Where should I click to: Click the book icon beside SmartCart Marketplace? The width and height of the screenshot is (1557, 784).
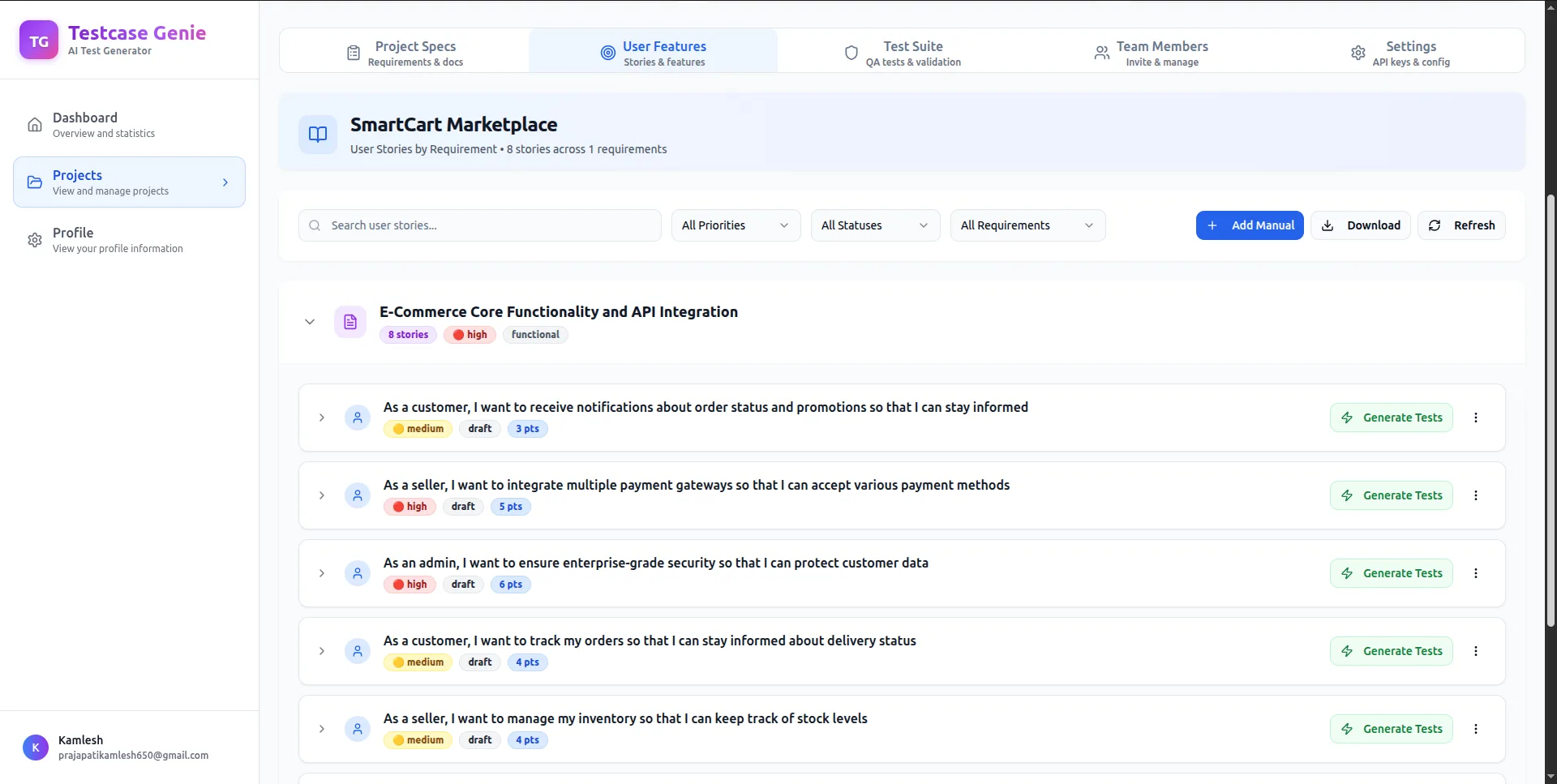pos(318,135)
